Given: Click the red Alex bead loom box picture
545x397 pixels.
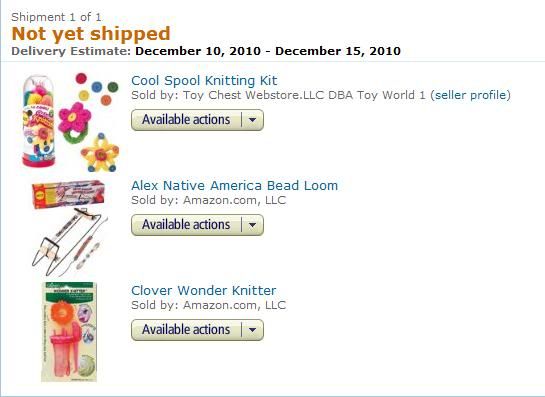Looking at the screenshot, I should [68, 194].
